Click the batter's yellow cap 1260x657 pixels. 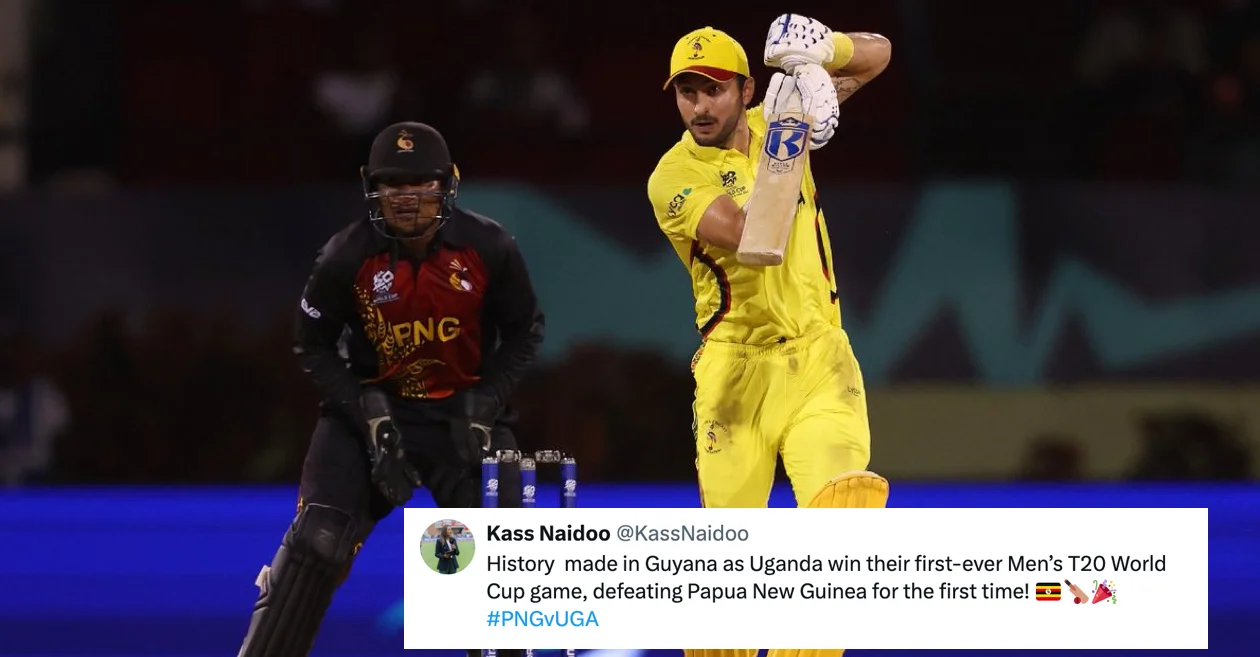pos(707,57)
